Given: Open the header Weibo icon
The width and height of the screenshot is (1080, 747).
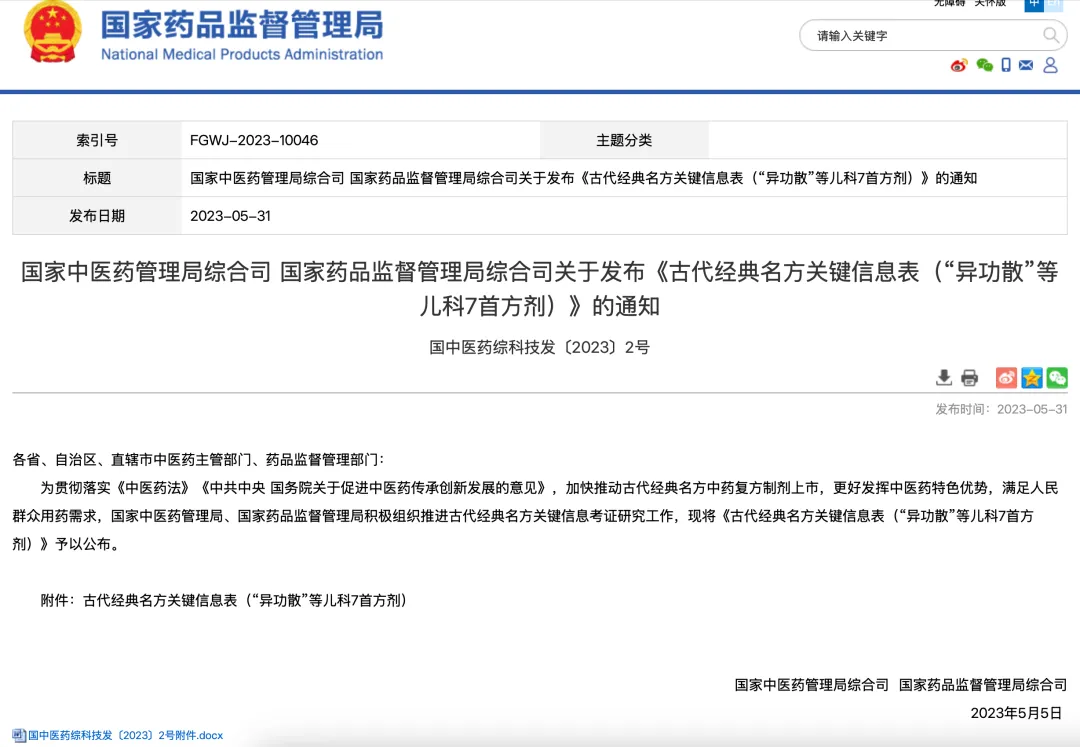Looking at the screenshot, I should [x=959, y=65].
